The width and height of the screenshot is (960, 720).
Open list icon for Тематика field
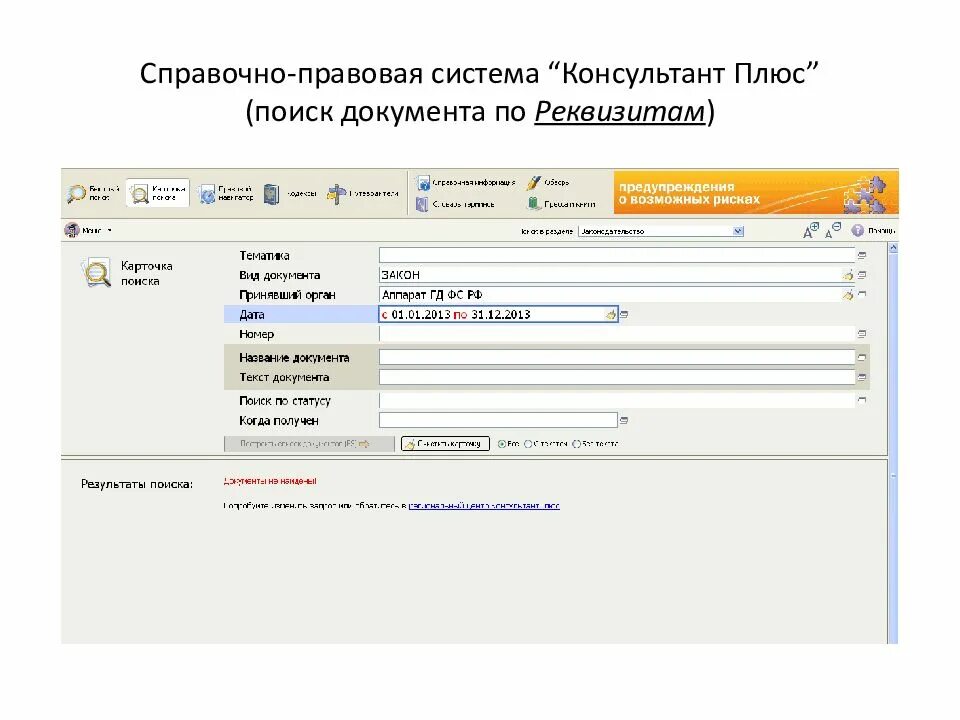click(x=862, y=255)
